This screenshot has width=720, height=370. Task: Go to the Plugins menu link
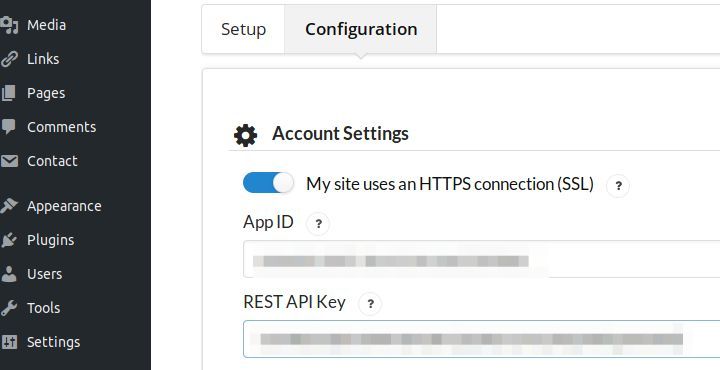point(51,240)
